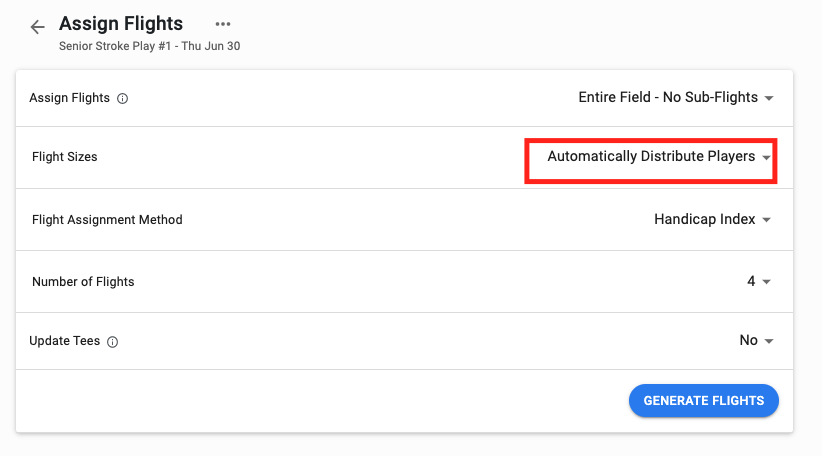822x456 pixels.
Task: Click the arrow next to Entire Field option
Action: click(769, 99)
